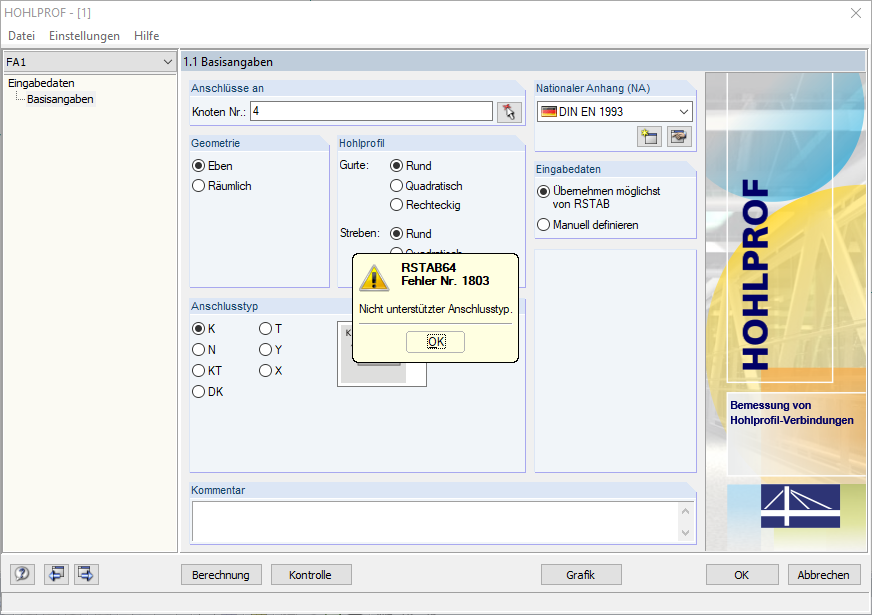
Task: Click the Berechnung button
Action: 221,575
